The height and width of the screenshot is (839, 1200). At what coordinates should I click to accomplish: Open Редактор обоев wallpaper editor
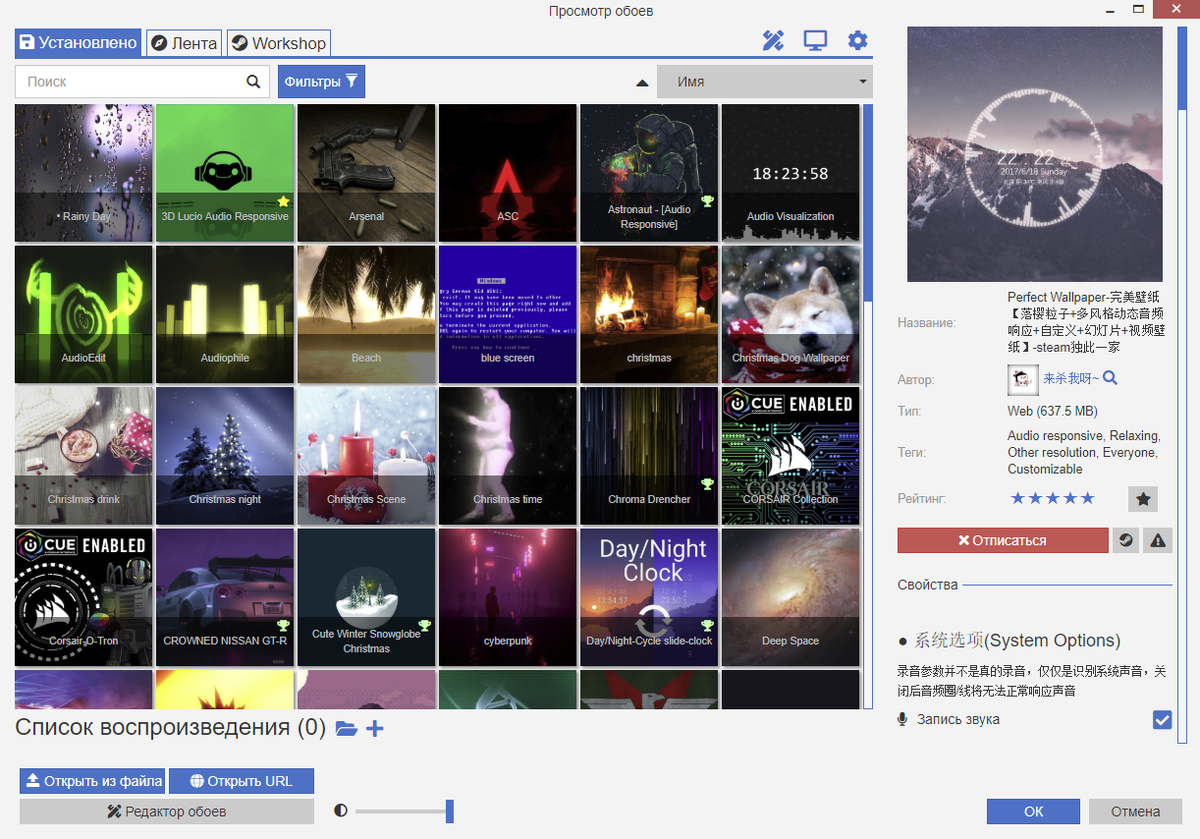coord(167,811)
